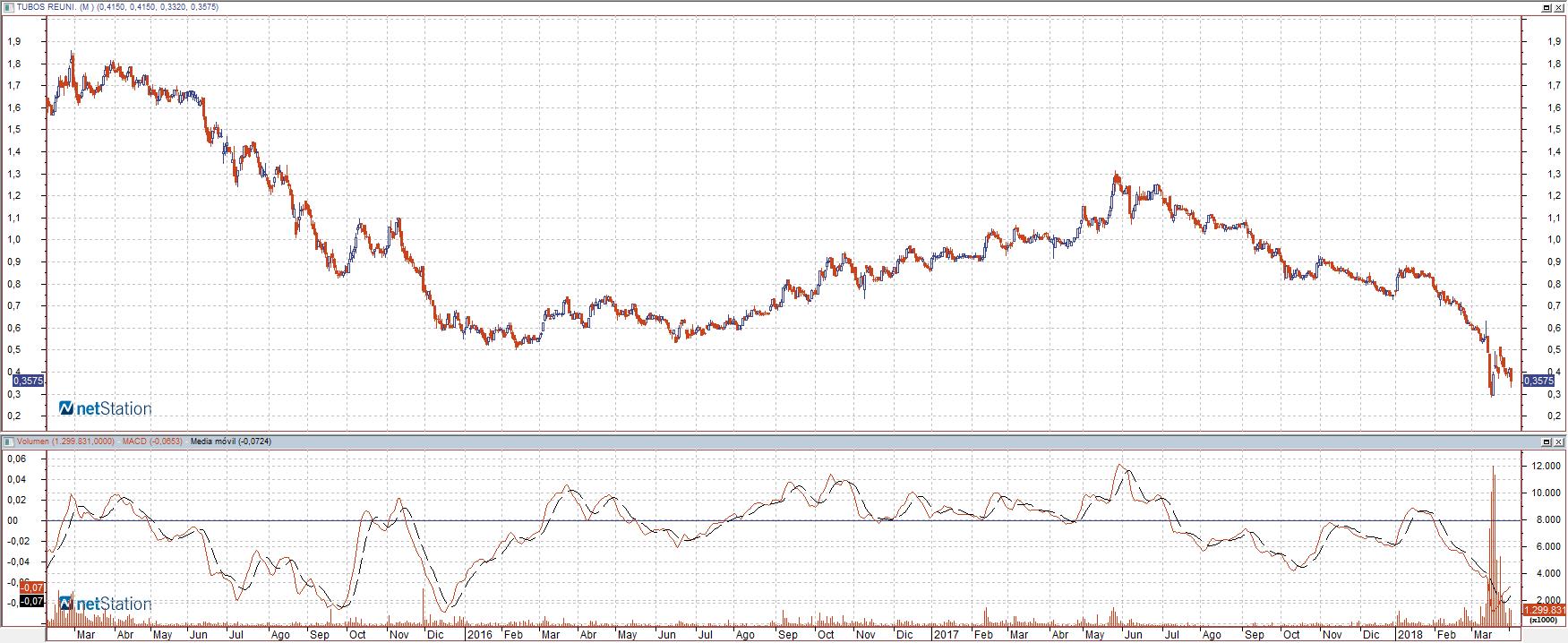Close the Volumen MACD indicator panel
The width and height of the screenshot is (1568, 643).
[x=1559, y=442]
